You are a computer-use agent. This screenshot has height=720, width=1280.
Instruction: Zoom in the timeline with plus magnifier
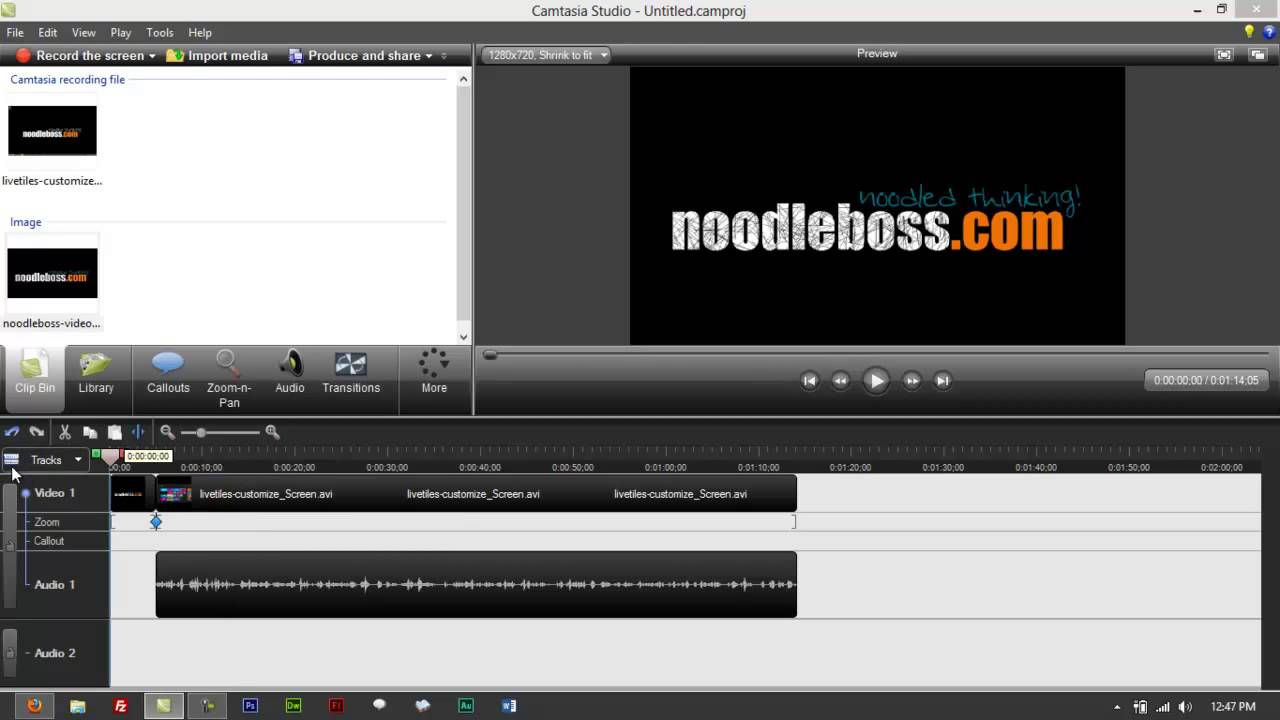[272, 432]
